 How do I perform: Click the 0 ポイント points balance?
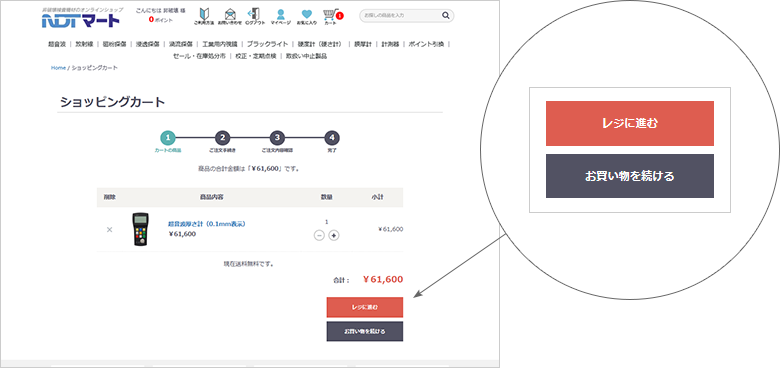[161, 20]
